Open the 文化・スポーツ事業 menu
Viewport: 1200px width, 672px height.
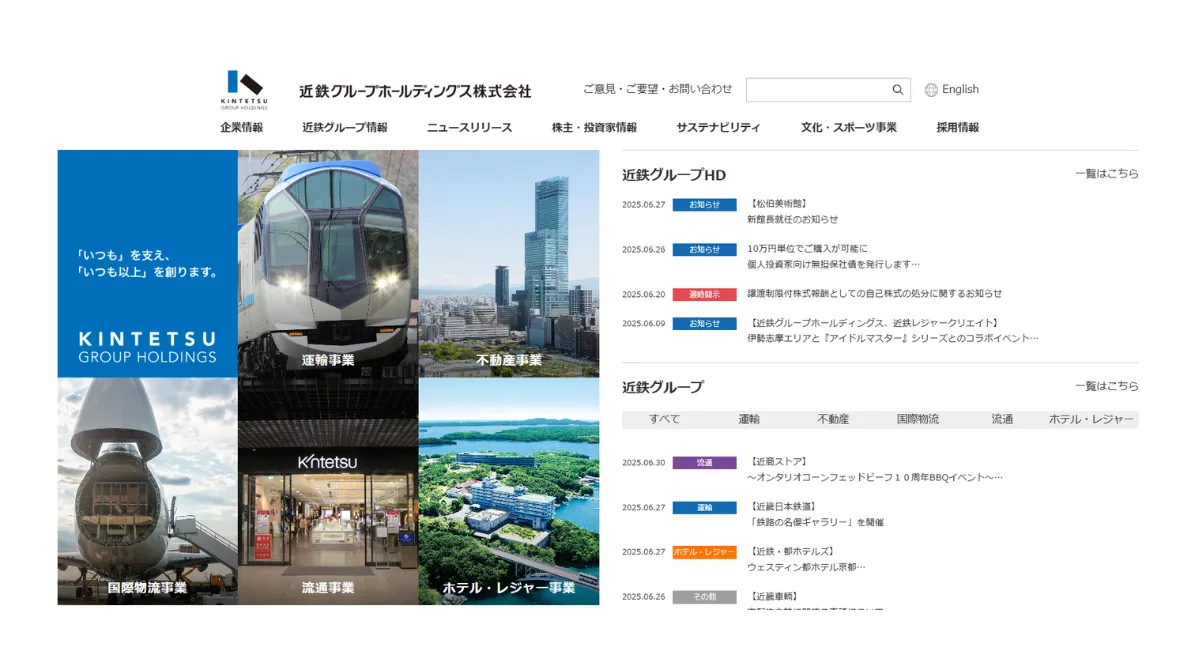(849, 128)
